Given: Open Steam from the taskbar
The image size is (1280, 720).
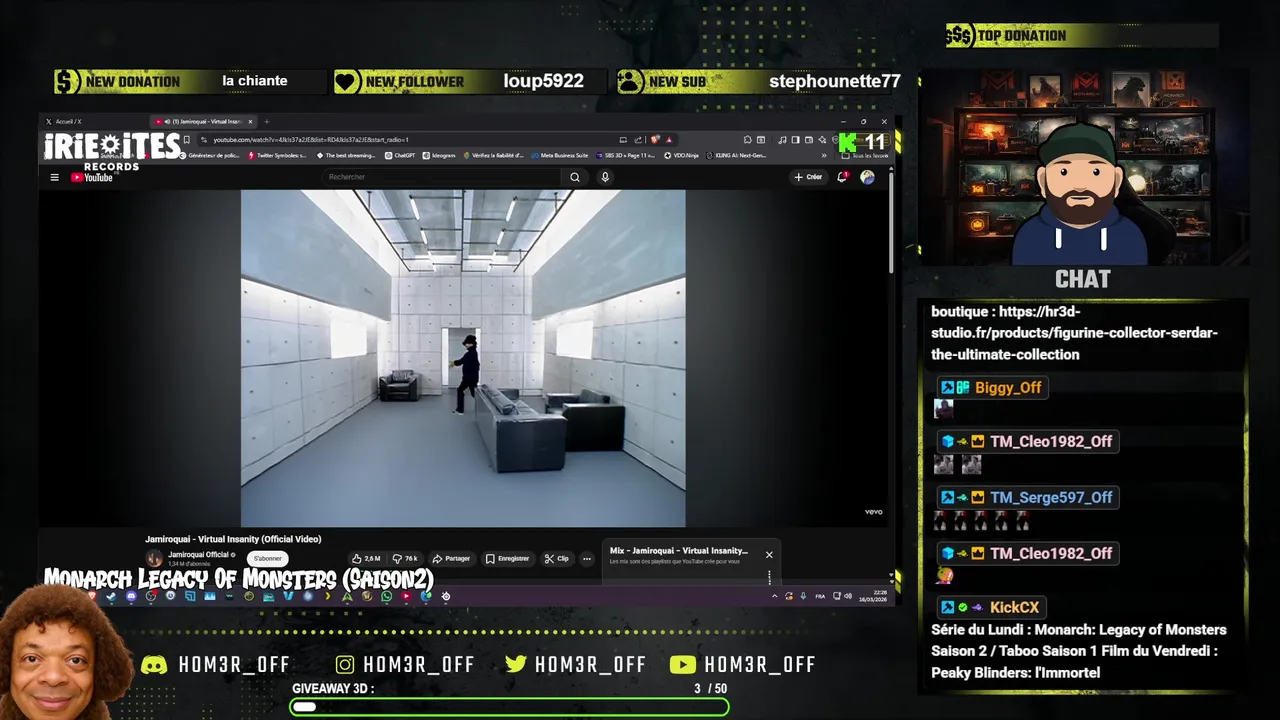Looking at the screenshot, I should point(111,596).
